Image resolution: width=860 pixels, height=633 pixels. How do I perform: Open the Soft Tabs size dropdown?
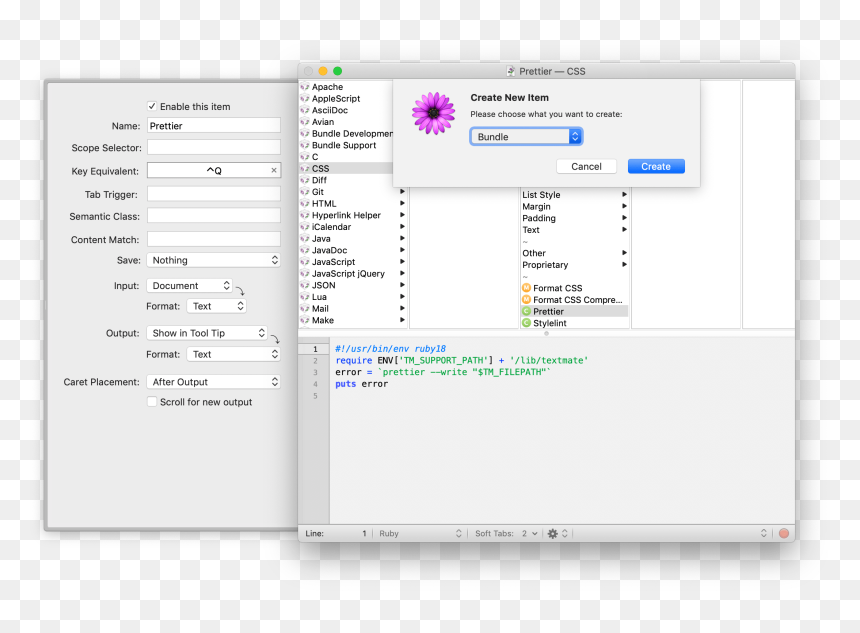point(529,534)
